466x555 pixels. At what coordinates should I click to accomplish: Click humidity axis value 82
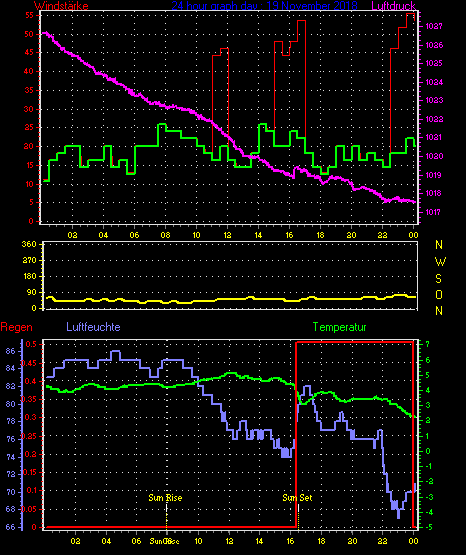[11, 386]
